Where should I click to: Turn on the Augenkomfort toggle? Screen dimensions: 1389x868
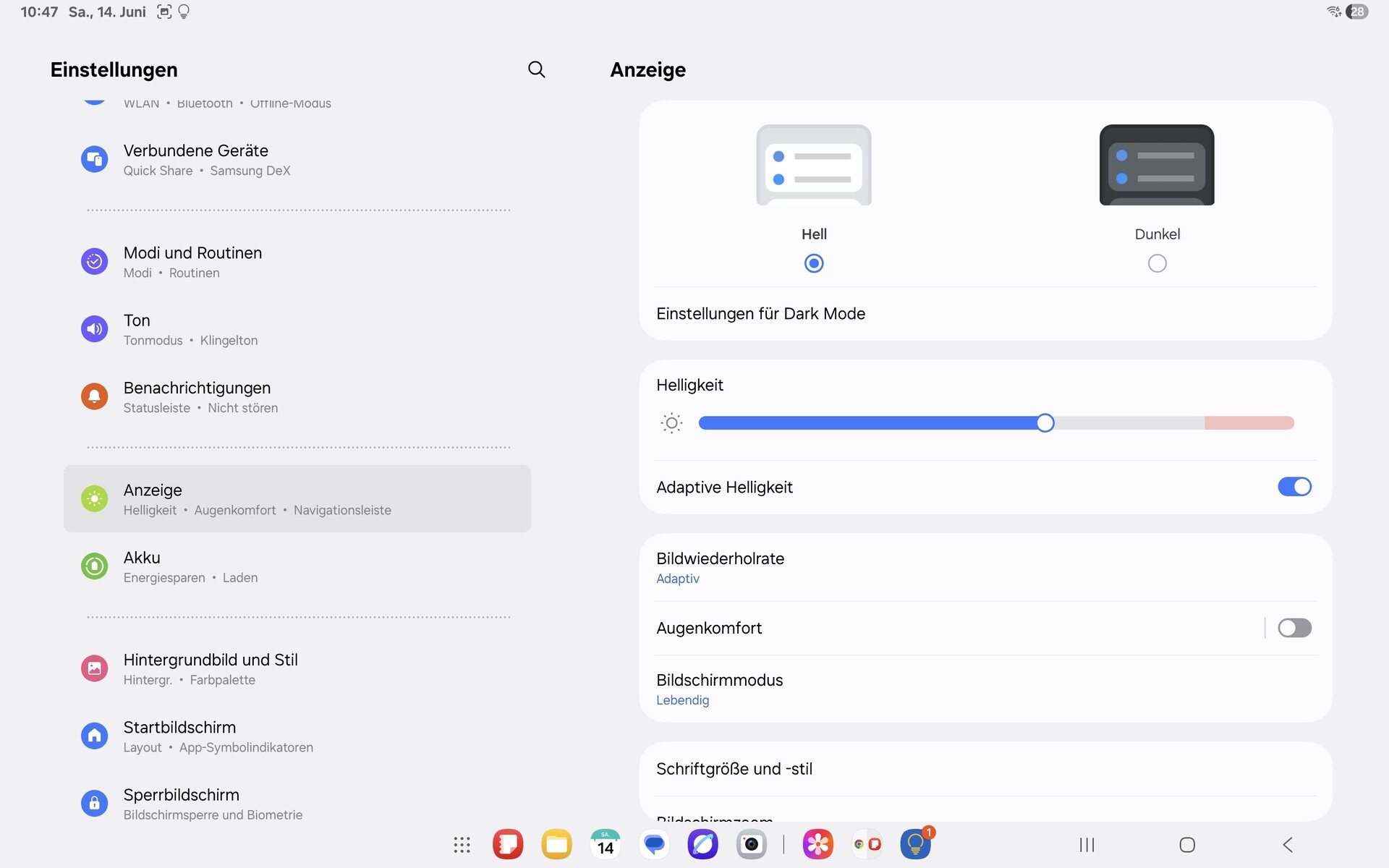click(1294, 628)
